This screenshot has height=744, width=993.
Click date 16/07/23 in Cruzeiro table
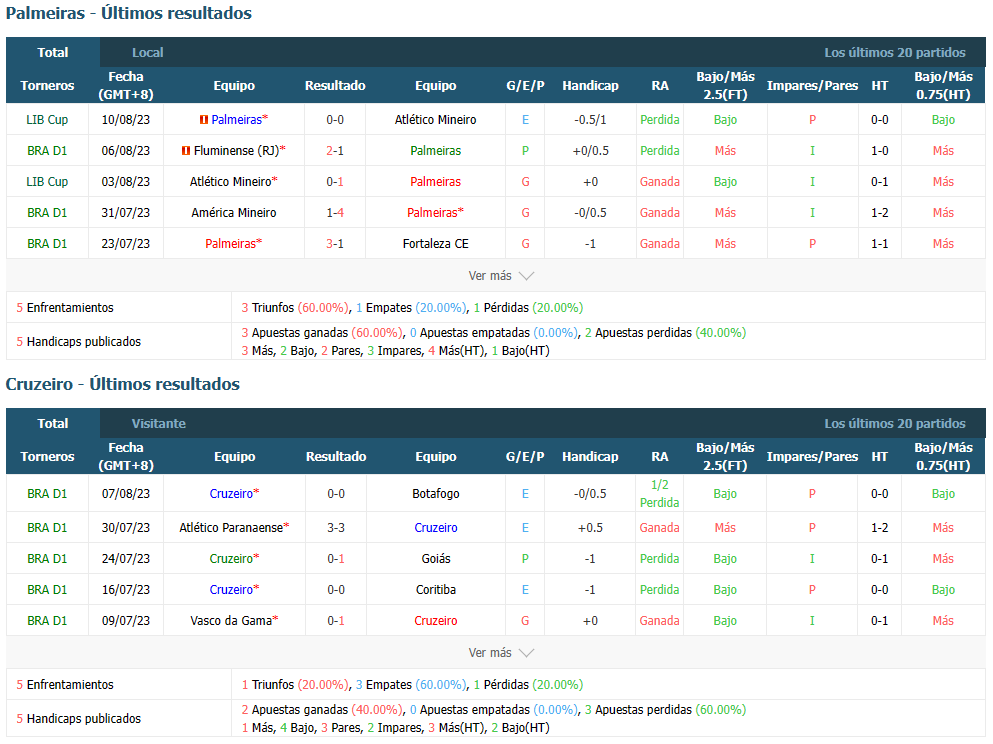(x=125, y=590)
